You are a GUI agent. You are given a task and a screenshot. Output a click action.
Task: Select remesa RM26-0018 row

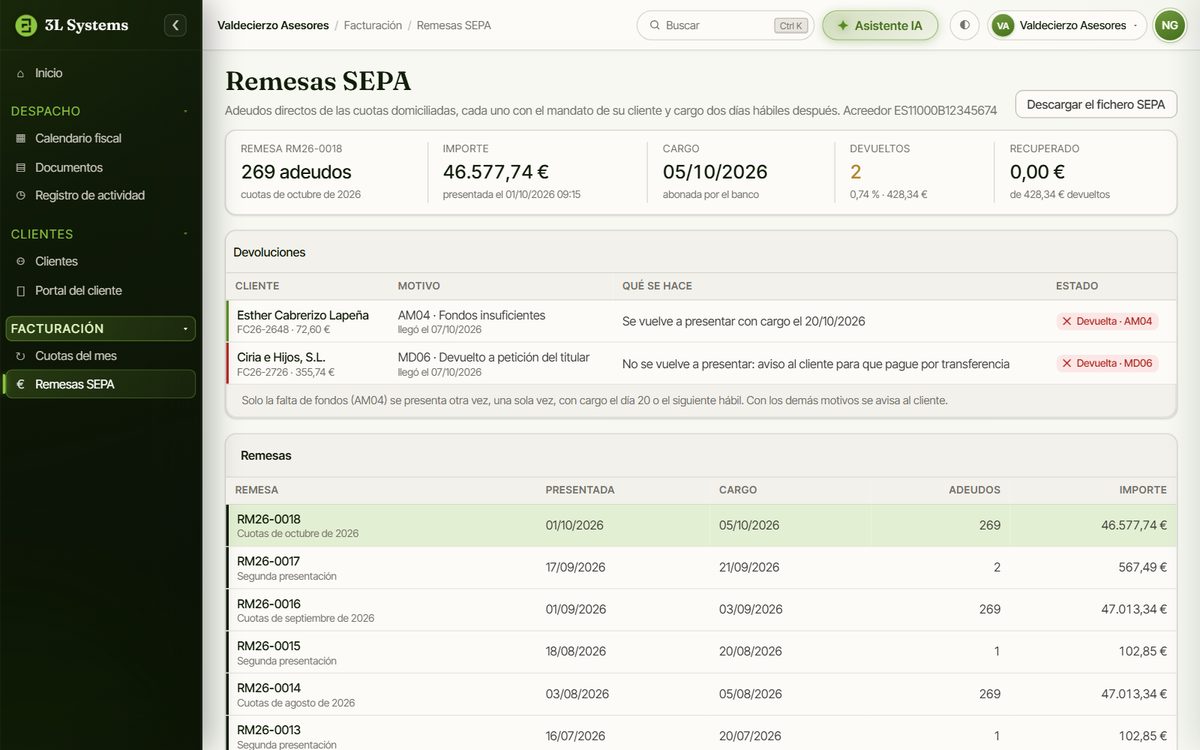point(701,525)
